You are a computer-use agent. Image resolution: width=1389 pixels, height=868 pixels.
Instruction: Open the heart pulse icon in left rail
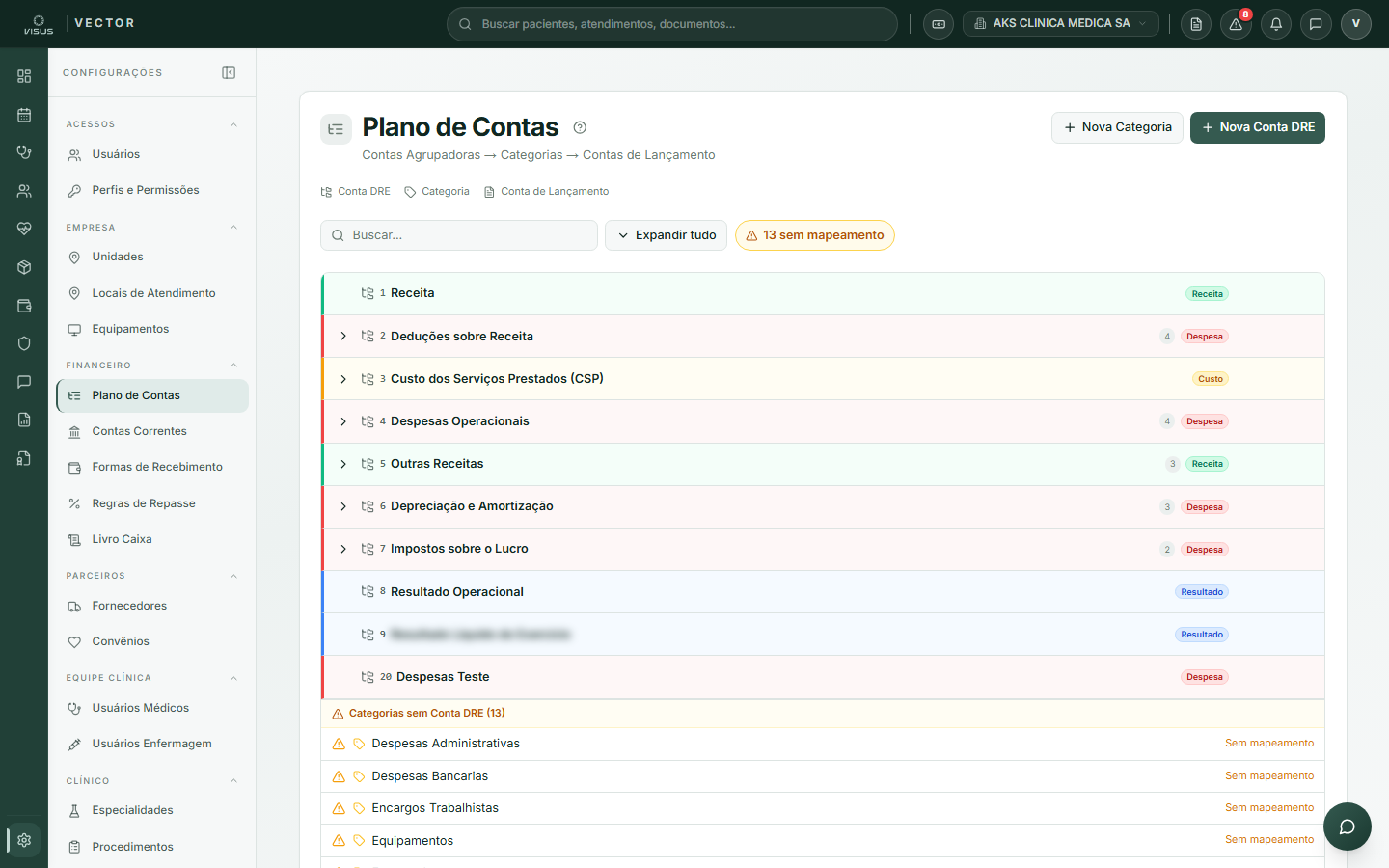click(x=24, y=229)
